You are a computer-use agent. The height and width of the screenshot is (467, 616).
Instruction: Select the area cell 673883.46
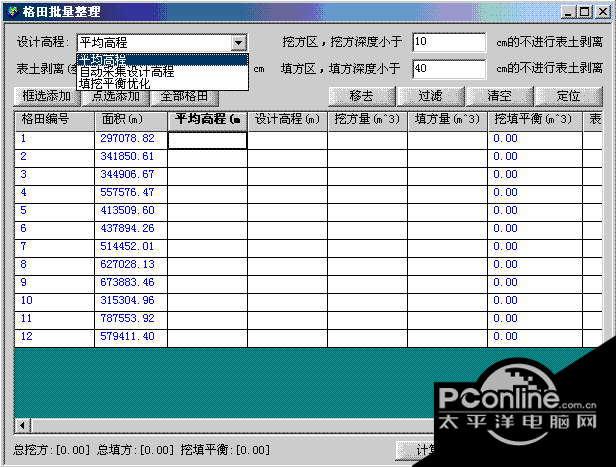click(131, 284)
